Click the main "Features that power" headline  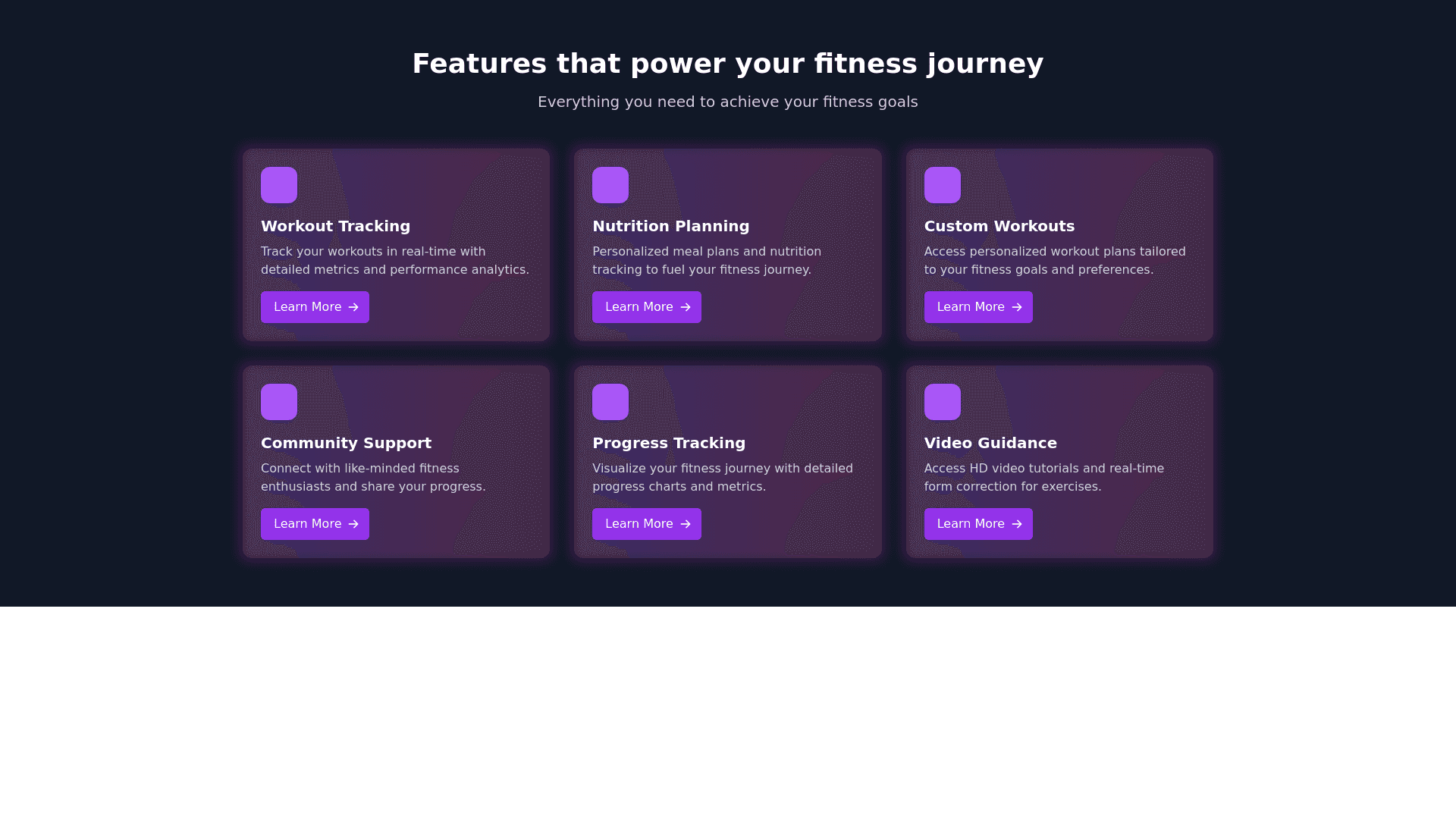click(x=728, y=64)
